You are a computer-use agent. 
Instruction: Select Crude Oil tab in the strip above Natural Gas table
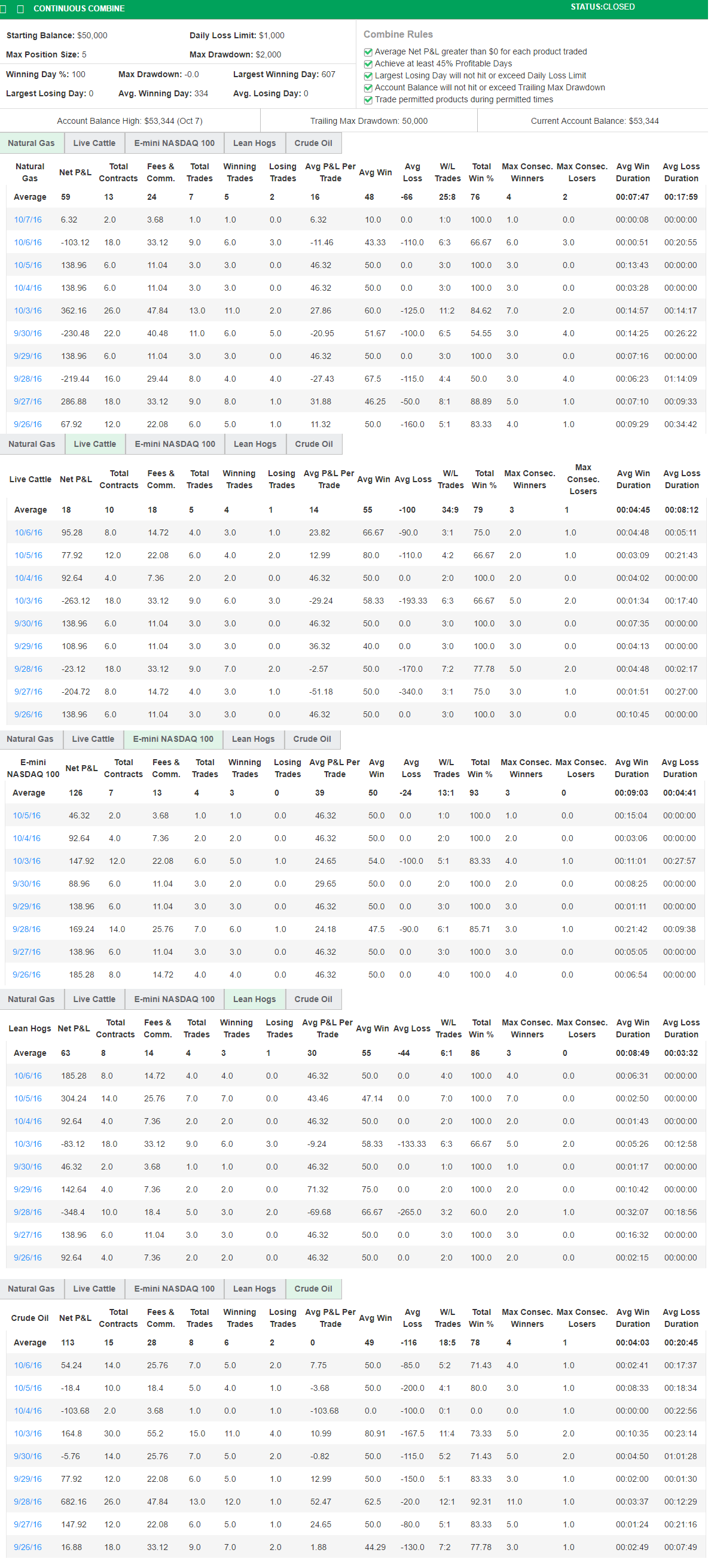pyautogui.click(x=315, y=144)
